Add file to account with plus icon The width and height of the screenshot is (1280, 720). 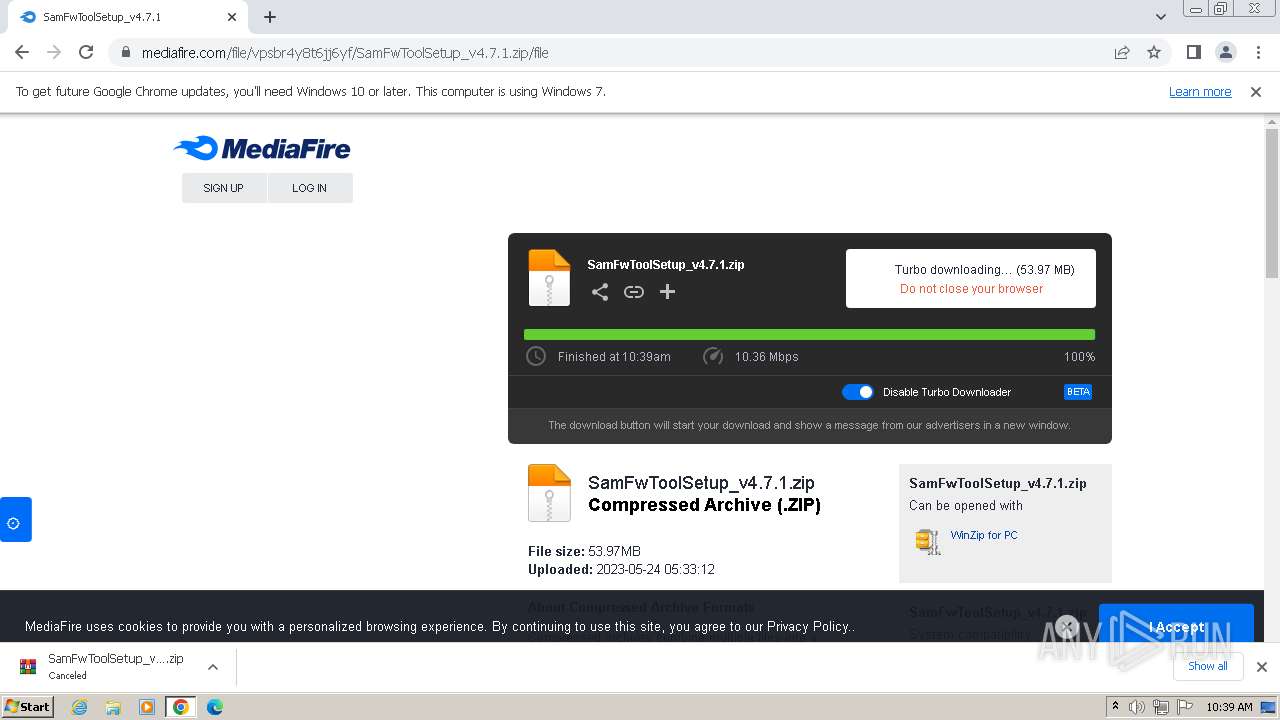coord(668,292)
